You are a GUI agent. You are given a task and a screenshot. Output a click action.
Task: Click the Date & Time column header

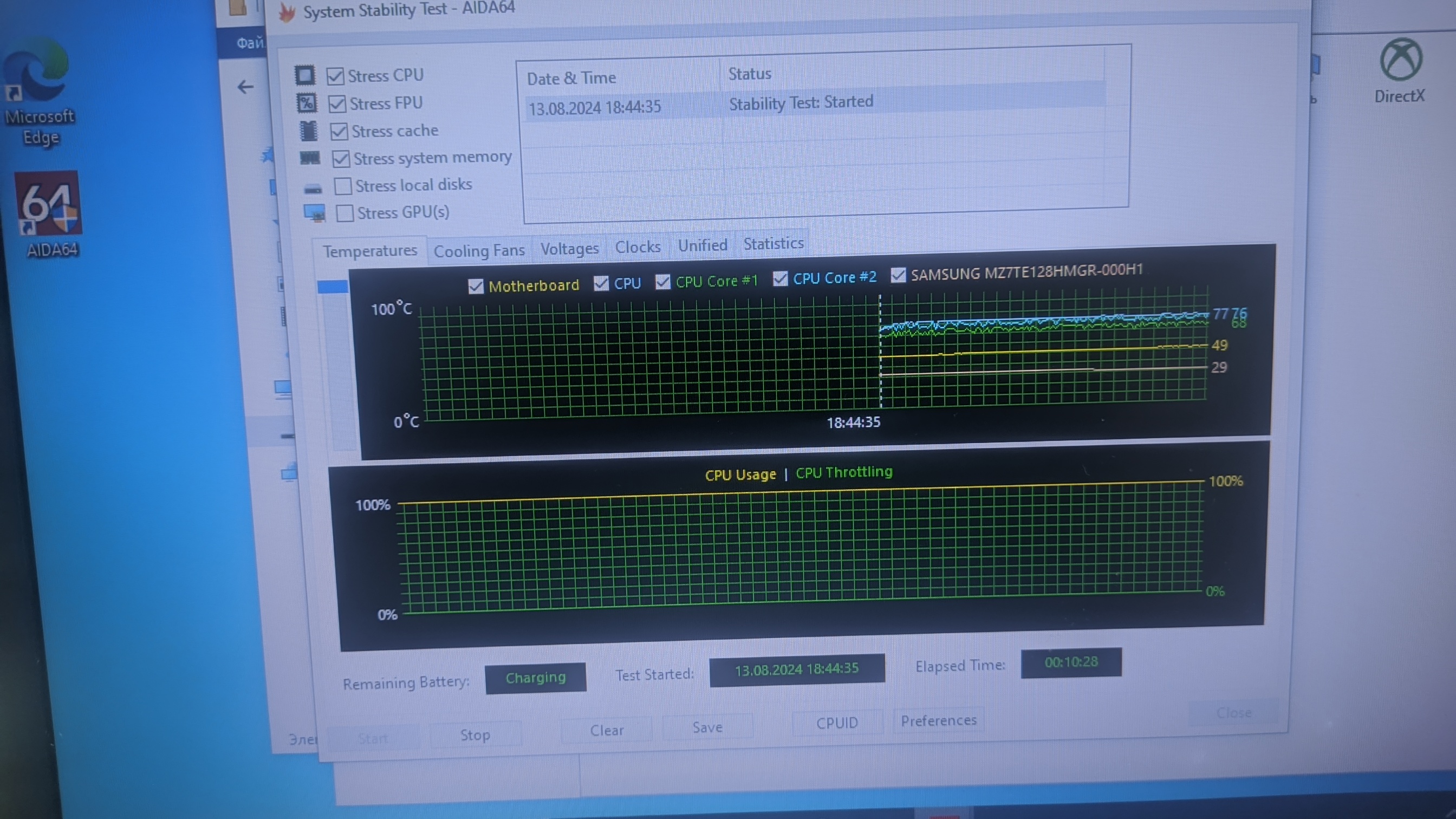pyautogui.click(x=617, y=77)
